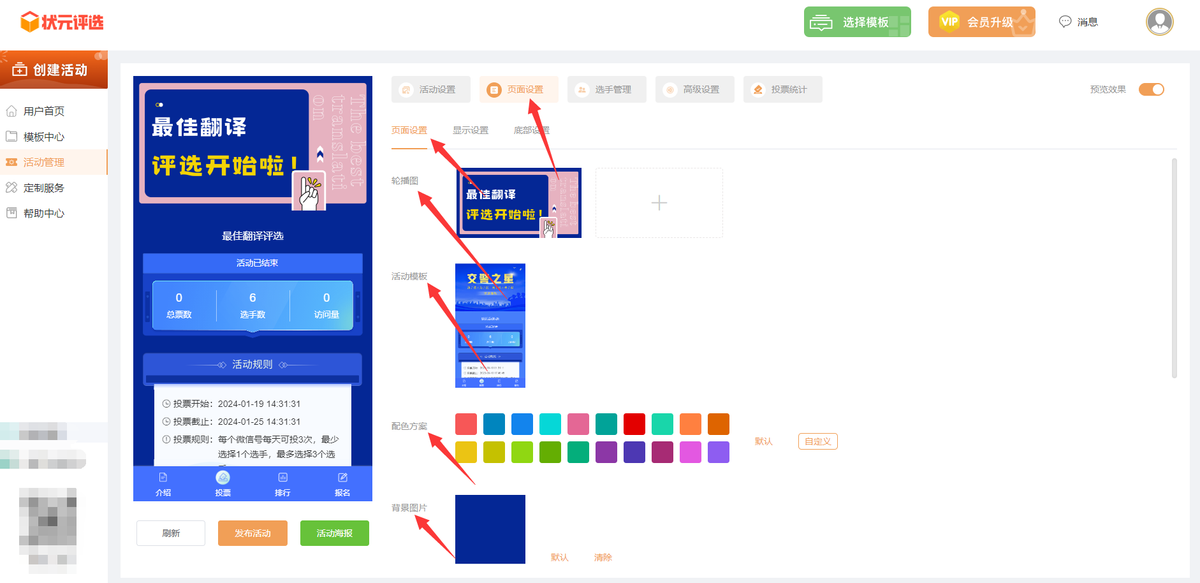Click the 介绍 icon in phone preview

pyautogui.click(x=163, y=478)
